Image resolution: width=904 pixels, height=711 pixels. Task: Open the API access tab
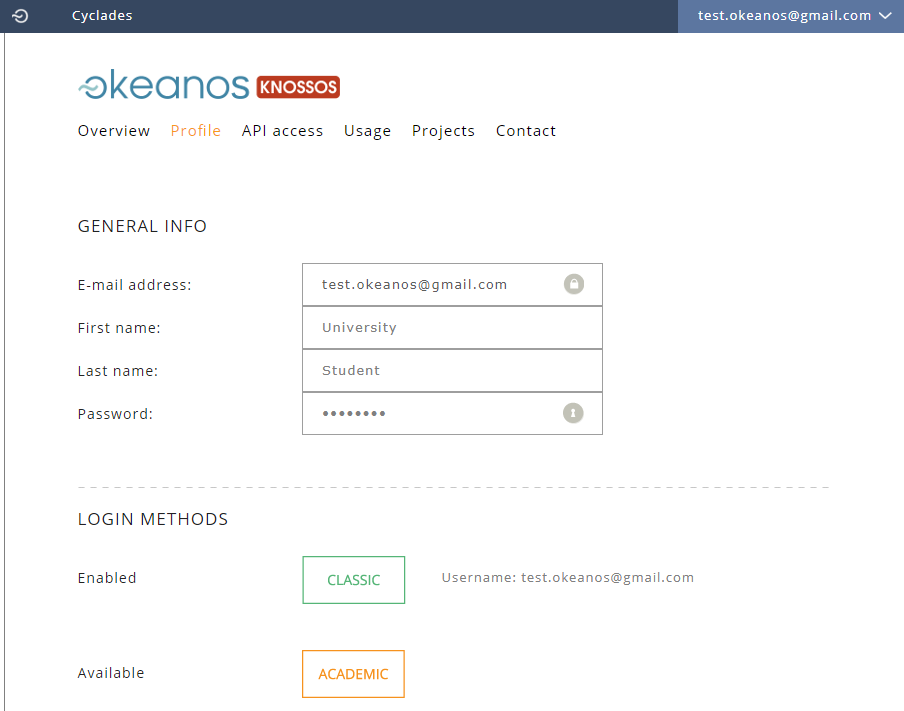[x=282, y=131]
